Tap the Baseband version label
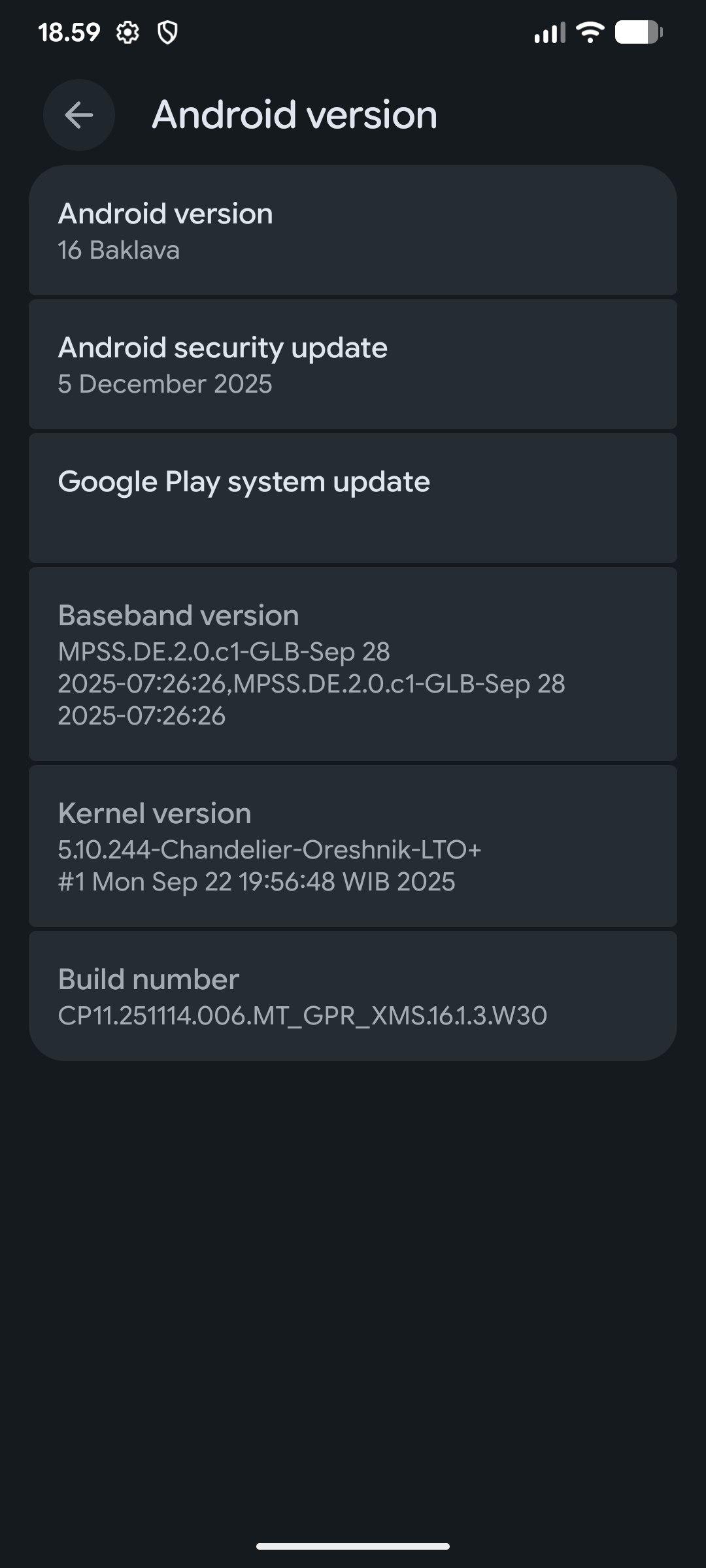706x1568 pixels. (x=178, y=615)
